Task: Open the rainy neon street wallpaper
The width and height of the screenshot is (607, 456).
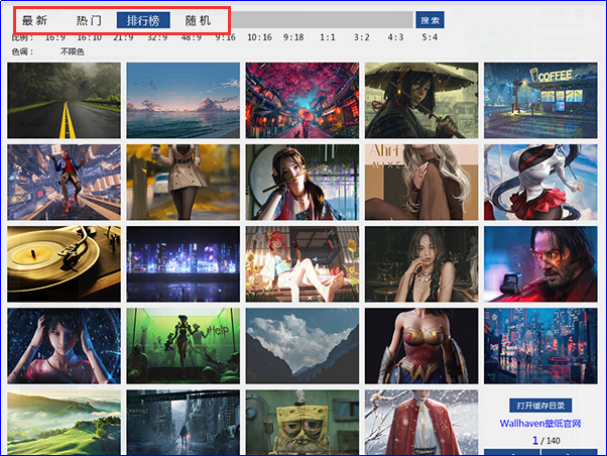Action: pyautogui.click(x=541, y=346)
